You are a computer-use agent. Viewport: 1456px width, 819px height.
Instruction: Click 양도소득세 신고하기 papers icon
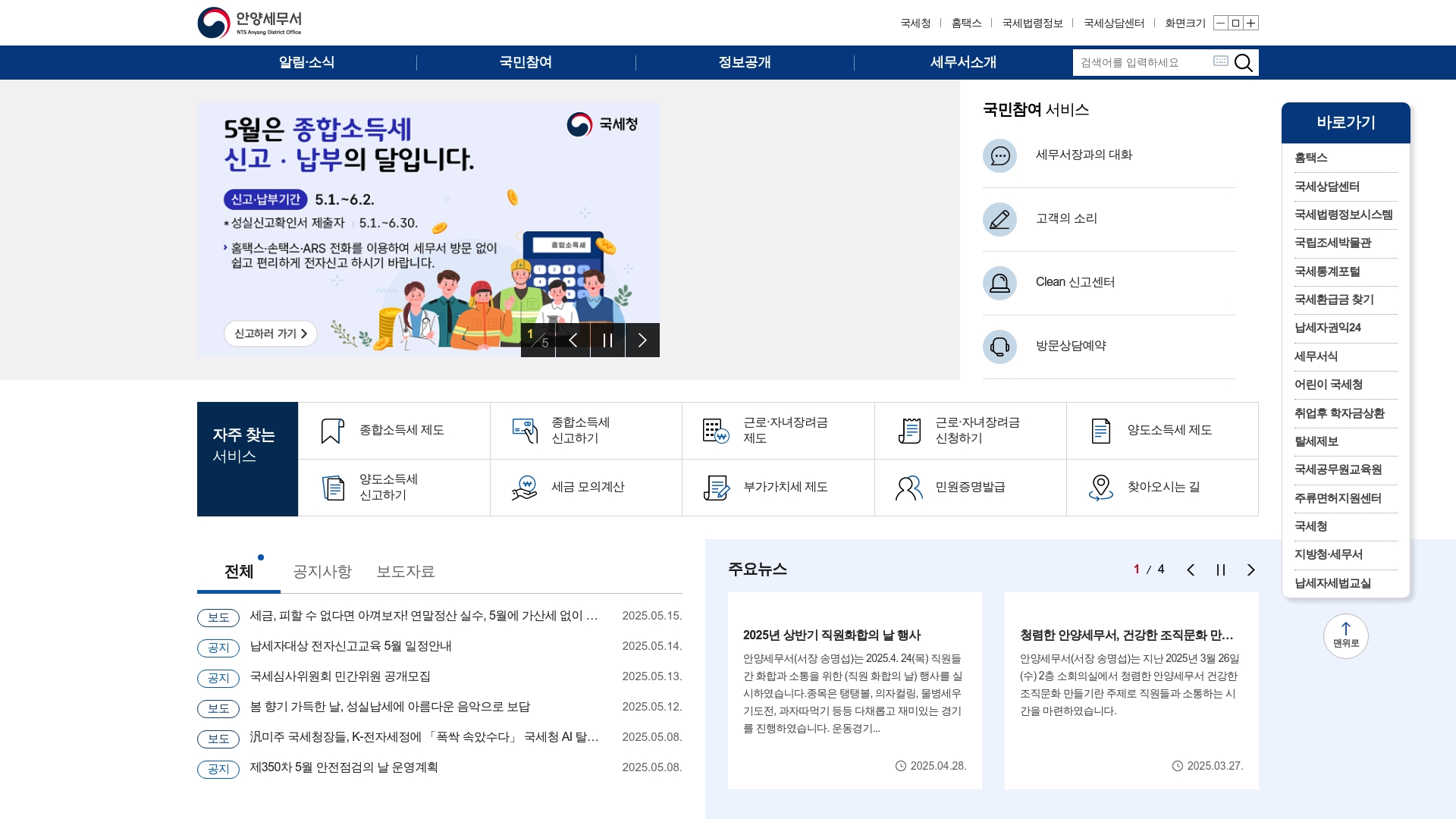pyautogui.click(x=333, y=488)
